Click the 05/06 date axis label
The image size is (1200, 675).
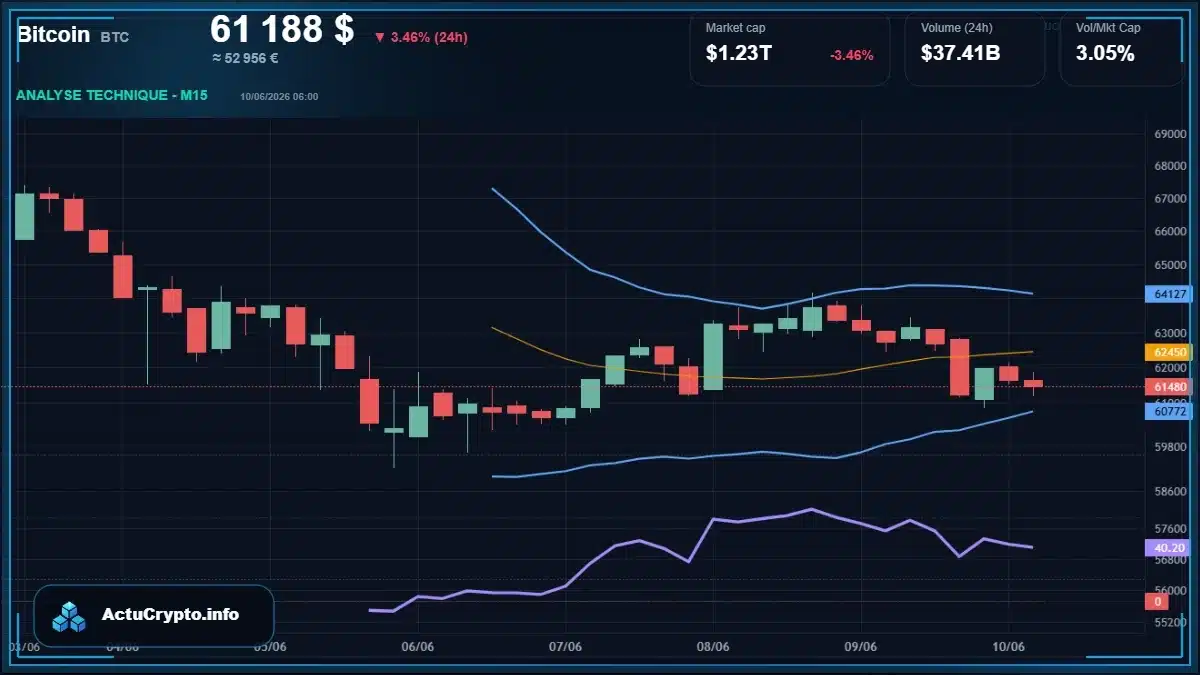point(270,646)
